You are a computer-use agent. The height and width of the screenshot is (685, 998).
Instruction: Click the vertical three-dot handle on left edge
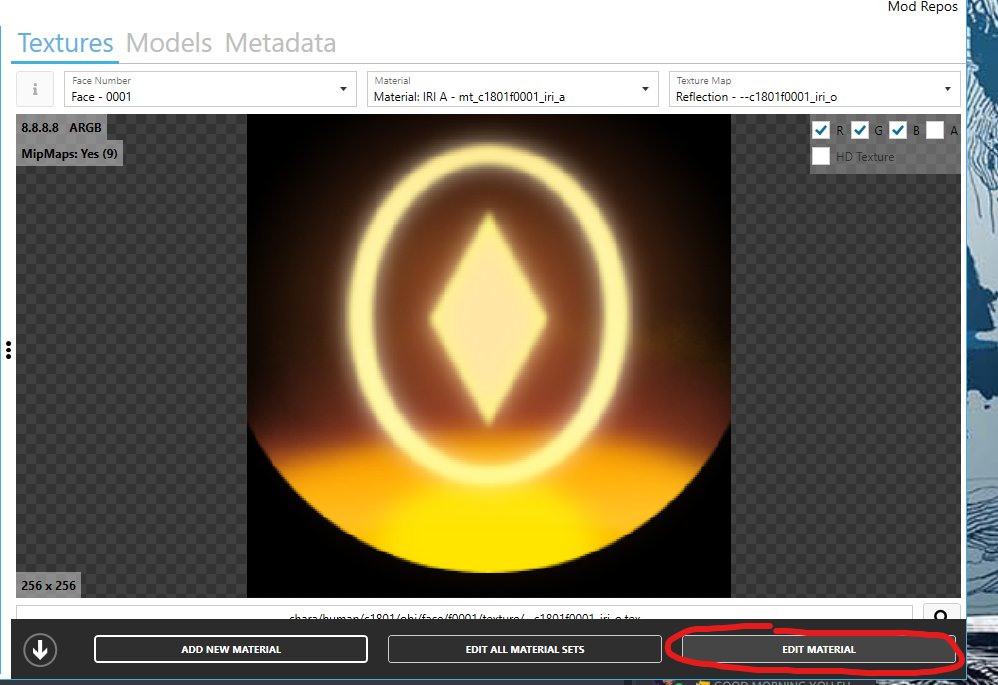[8, 350]
